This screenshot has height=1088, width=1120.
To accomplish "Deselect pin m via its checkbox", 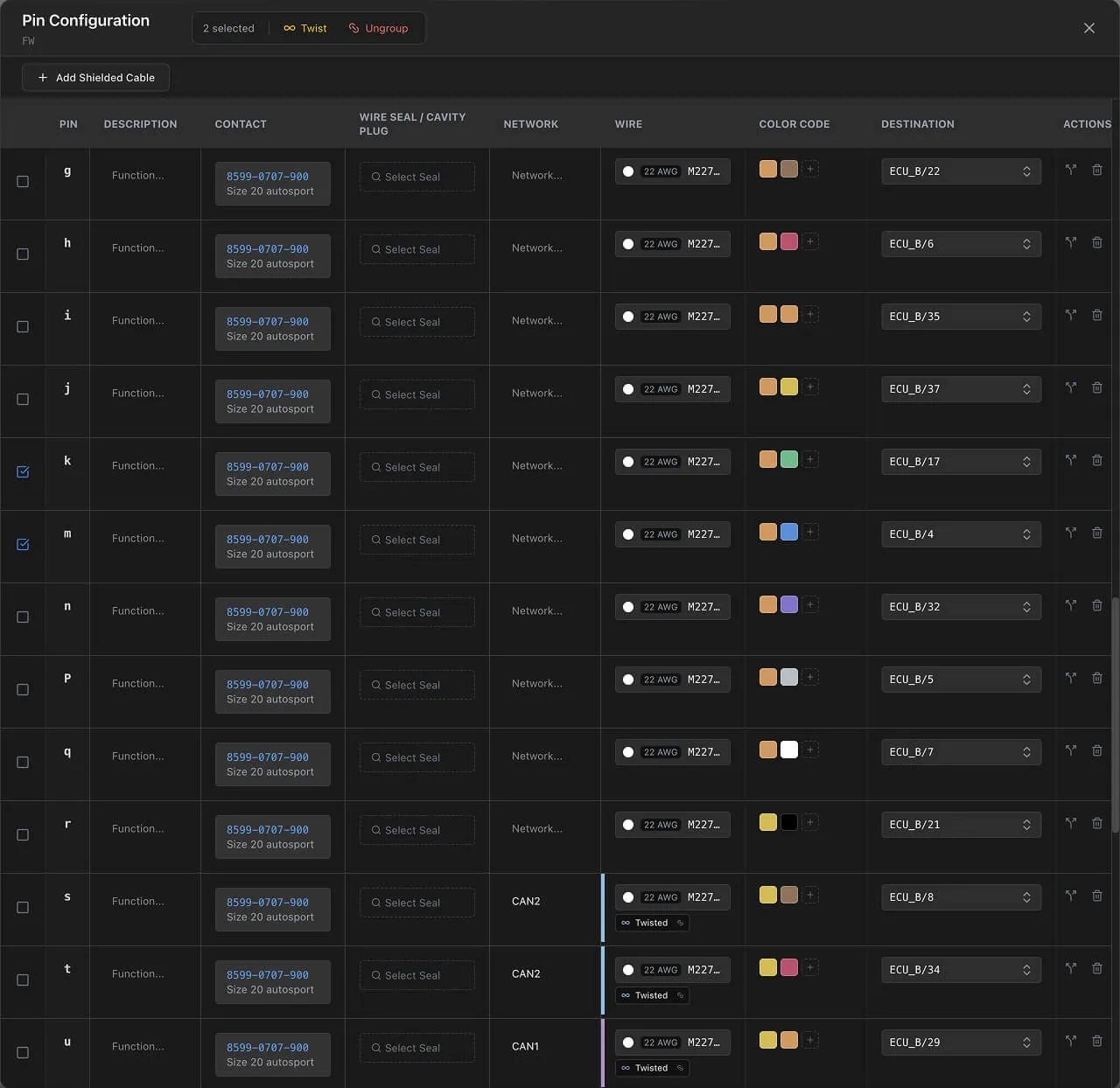I will click(23, 545).
